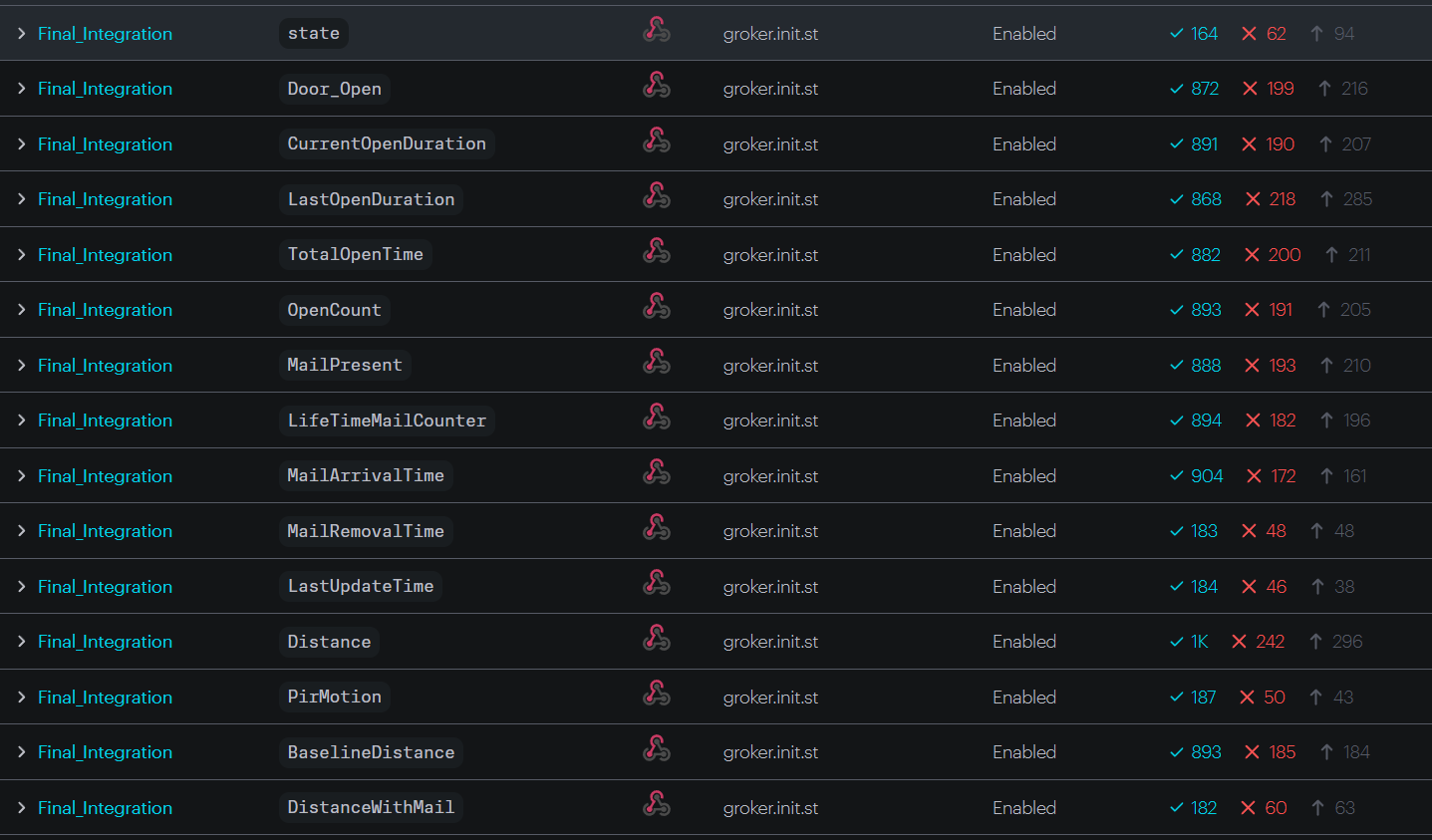Click the checkmark icon beside 904 in MailArrivalTime
The image size is (1432, 840).
coord(1175,475)
